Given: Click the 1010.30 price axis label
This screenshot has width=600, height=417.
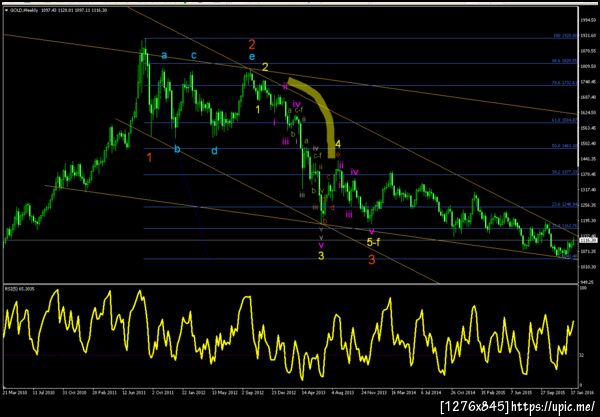Looking at the screenshot, I should click(587, 267).
